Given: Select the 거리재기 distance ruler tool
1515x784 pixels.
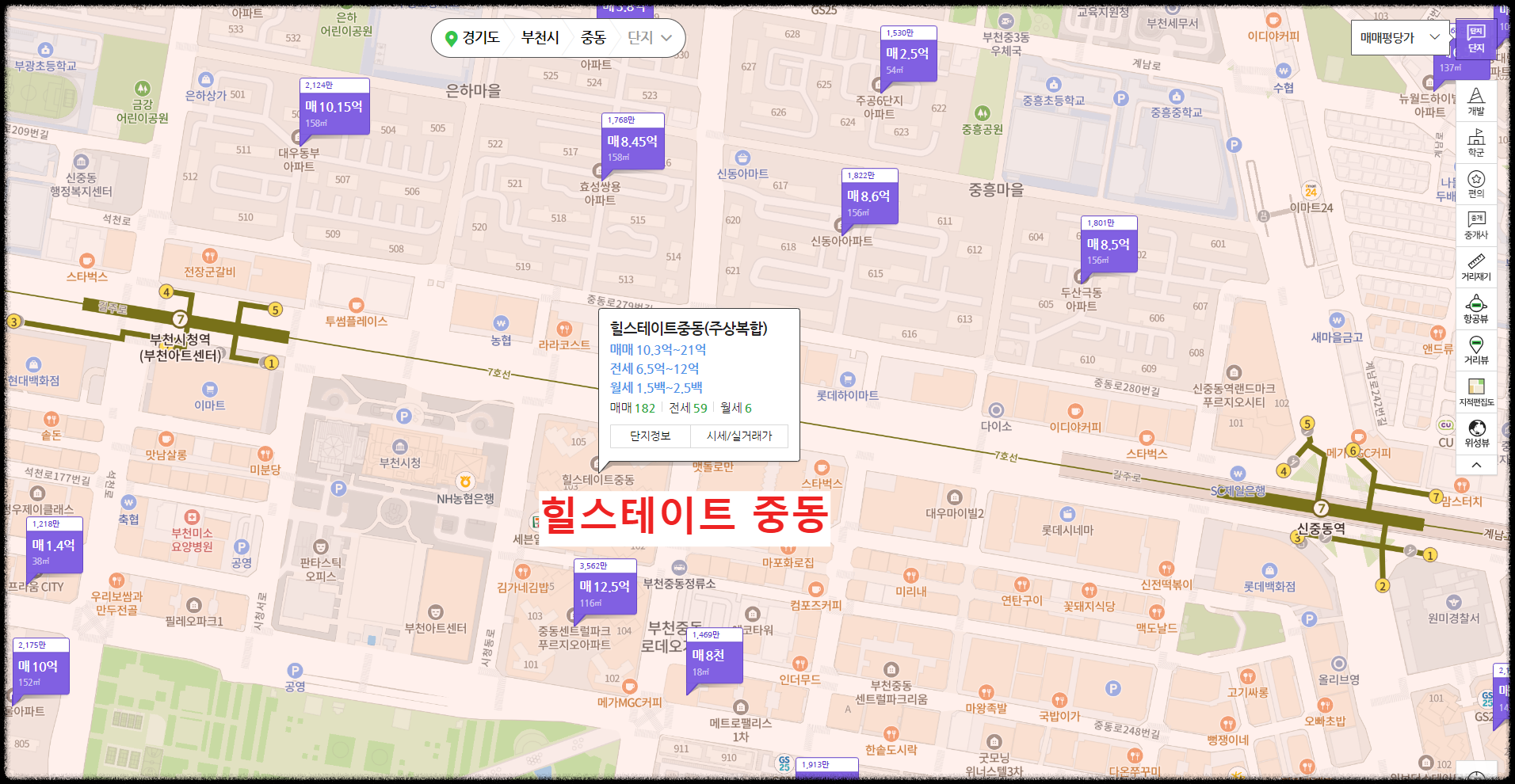Looking at the screenshot, I should (1476, 267).
